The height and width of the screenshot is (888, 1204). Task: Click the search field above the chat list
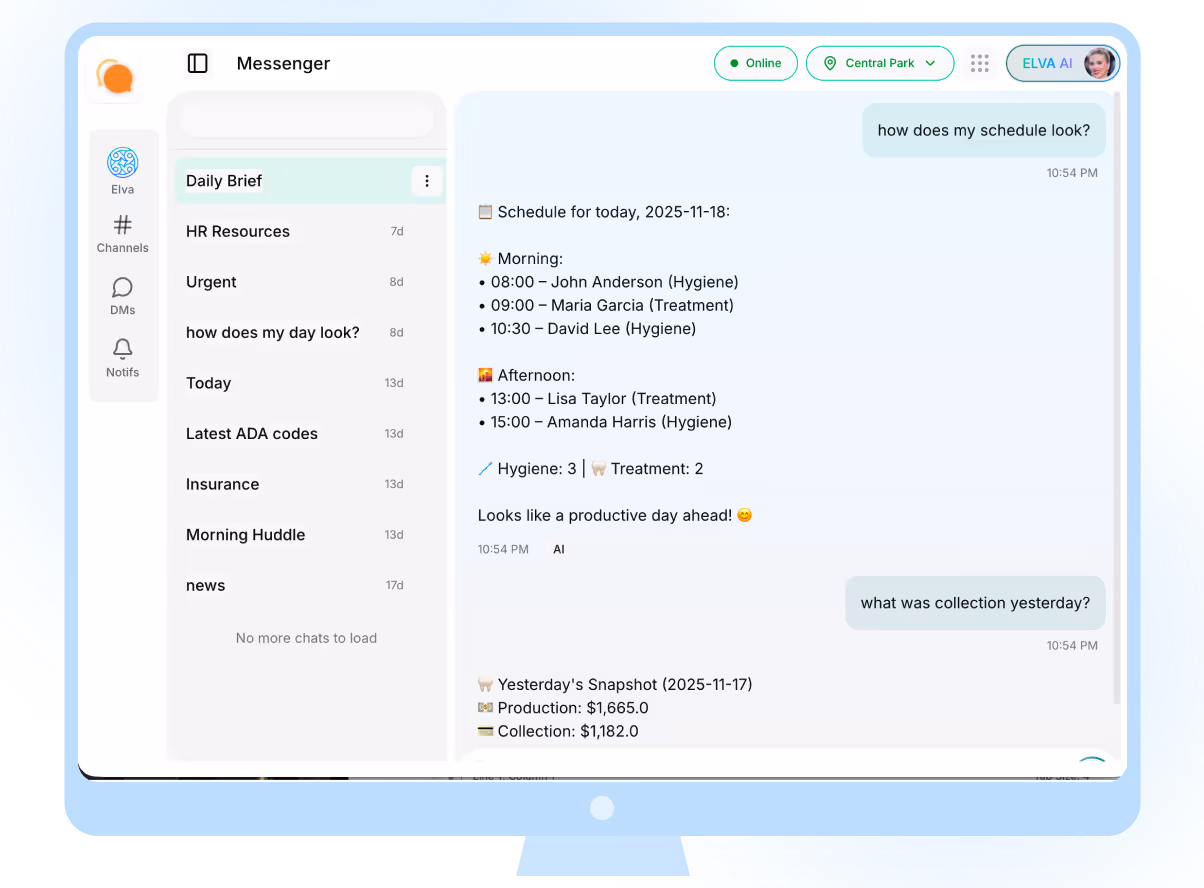click(x=306, y=117)
